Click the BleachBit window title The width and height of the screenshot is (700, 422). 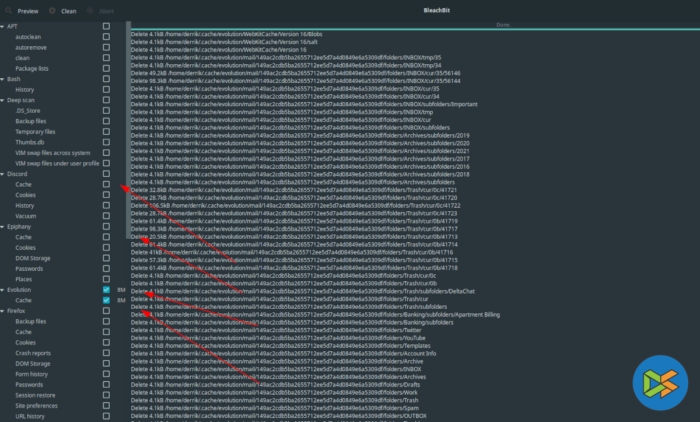point(436,10)
